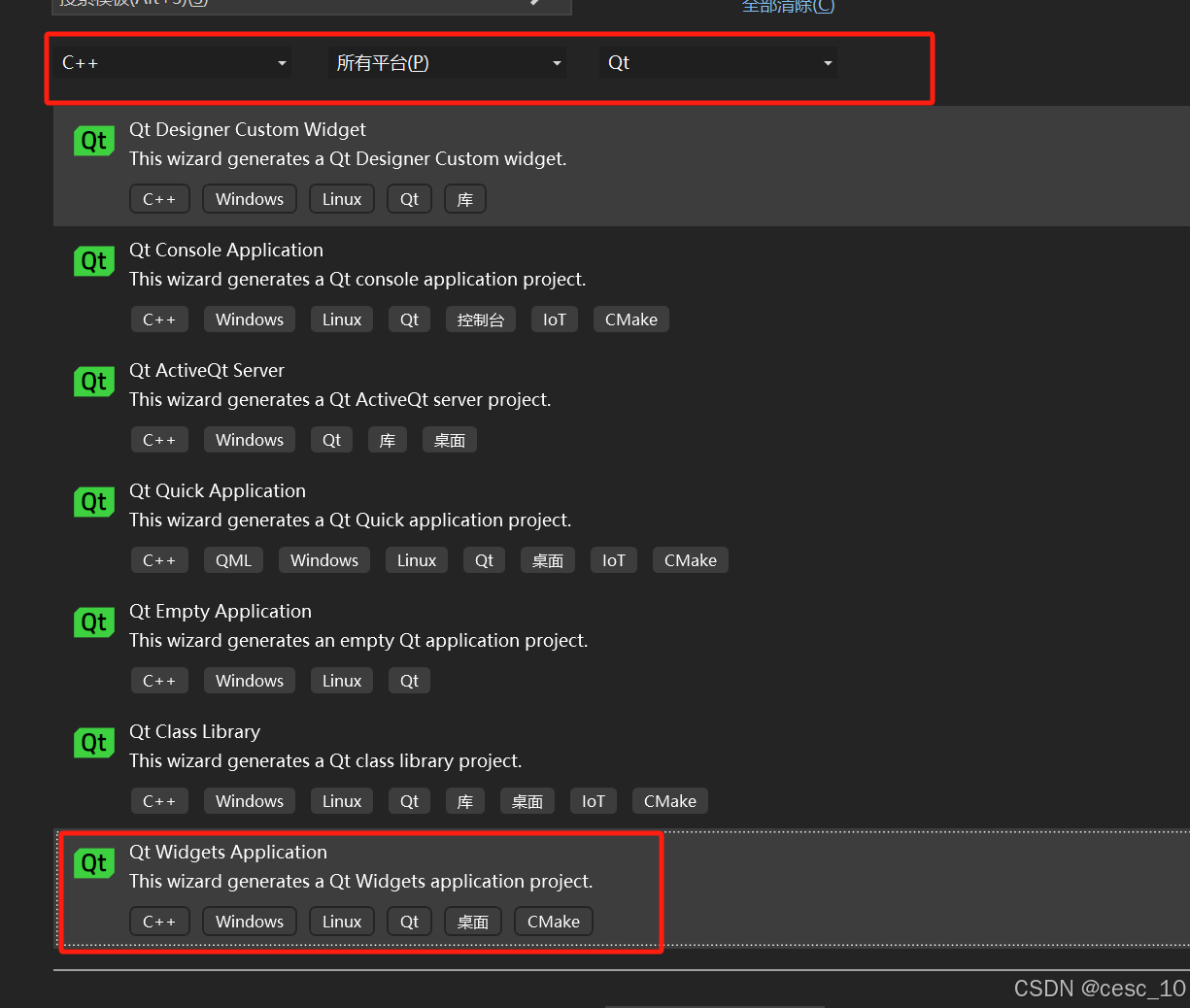Click the Qt Empty Application icon
1190x1008 pixels.
pos(94,622)
